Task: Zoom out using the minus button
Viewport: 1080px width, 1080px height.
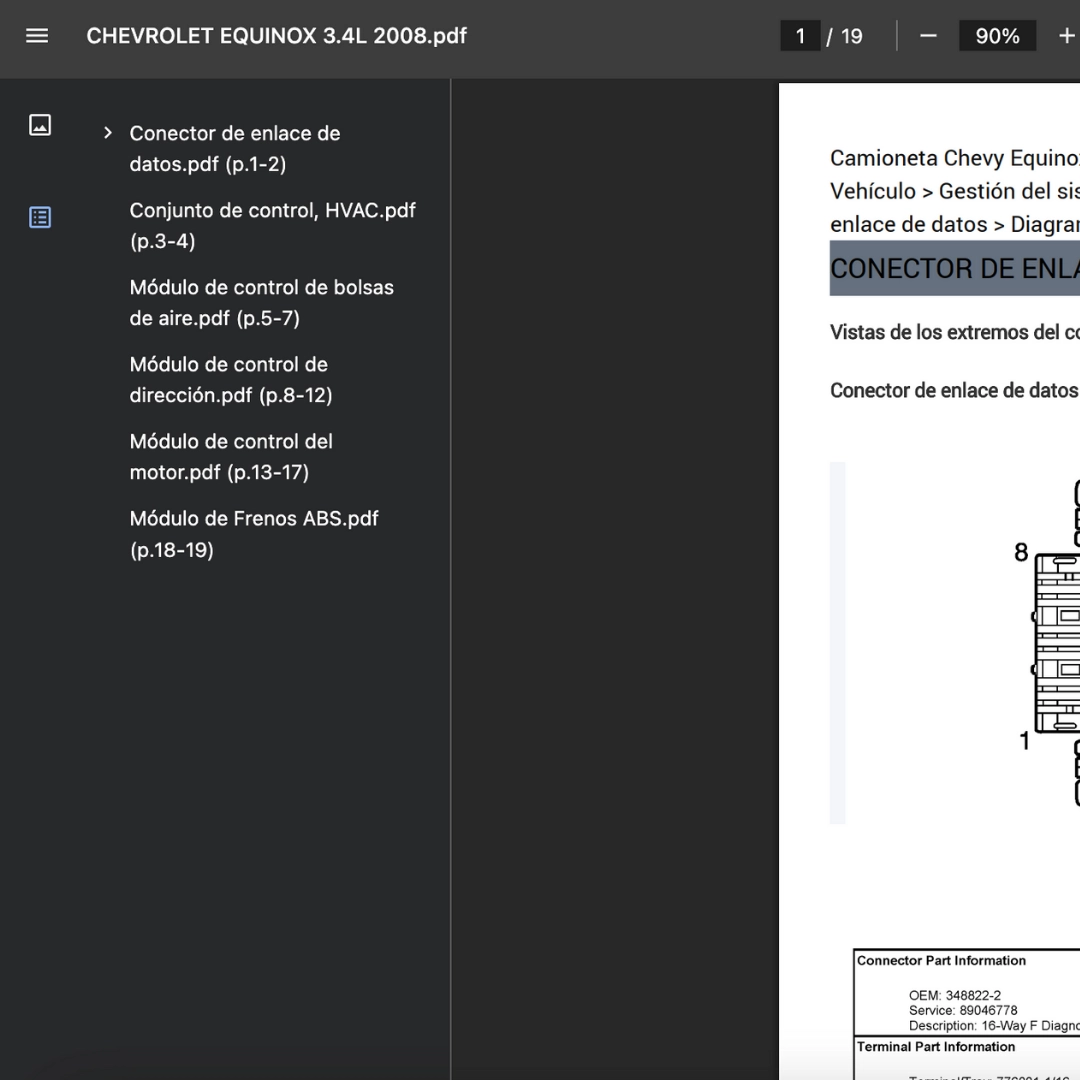Action: (928, 36)
